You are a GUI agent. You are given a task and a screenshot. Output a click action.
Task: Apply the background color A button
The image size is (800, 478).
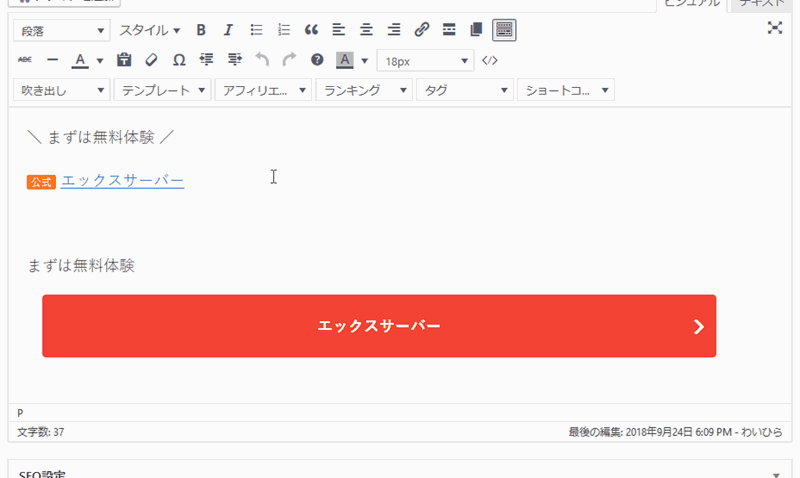pos(345,60)
